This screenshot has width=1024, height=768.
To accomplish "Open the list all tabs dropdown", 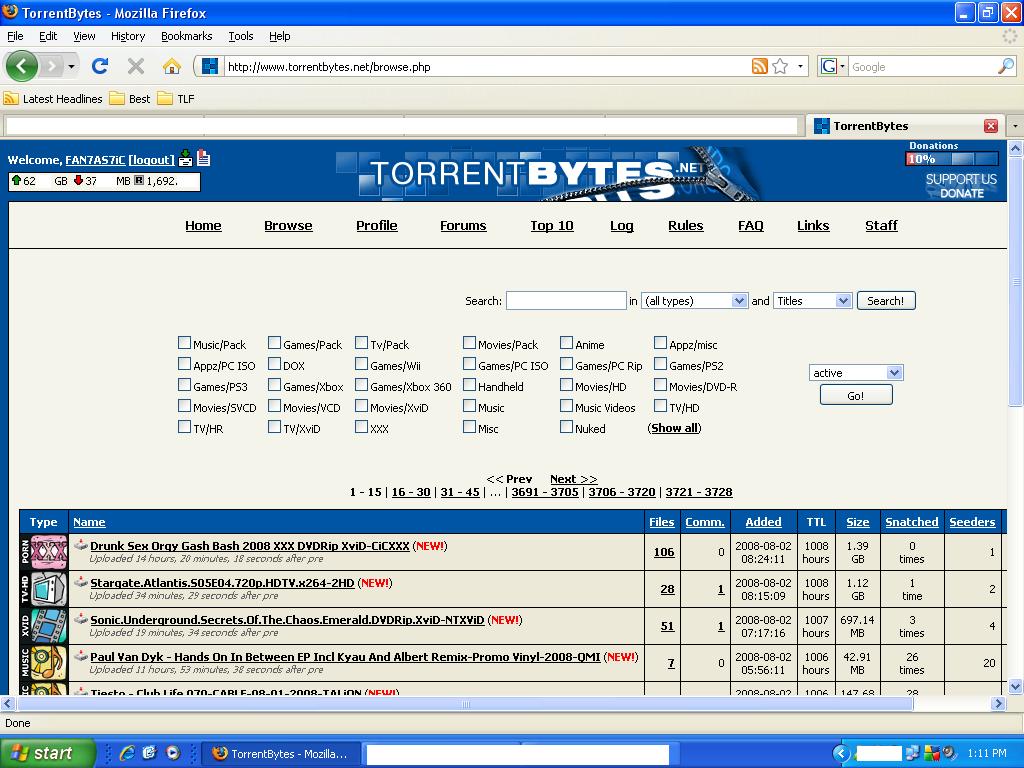I will click(1015, 125).
